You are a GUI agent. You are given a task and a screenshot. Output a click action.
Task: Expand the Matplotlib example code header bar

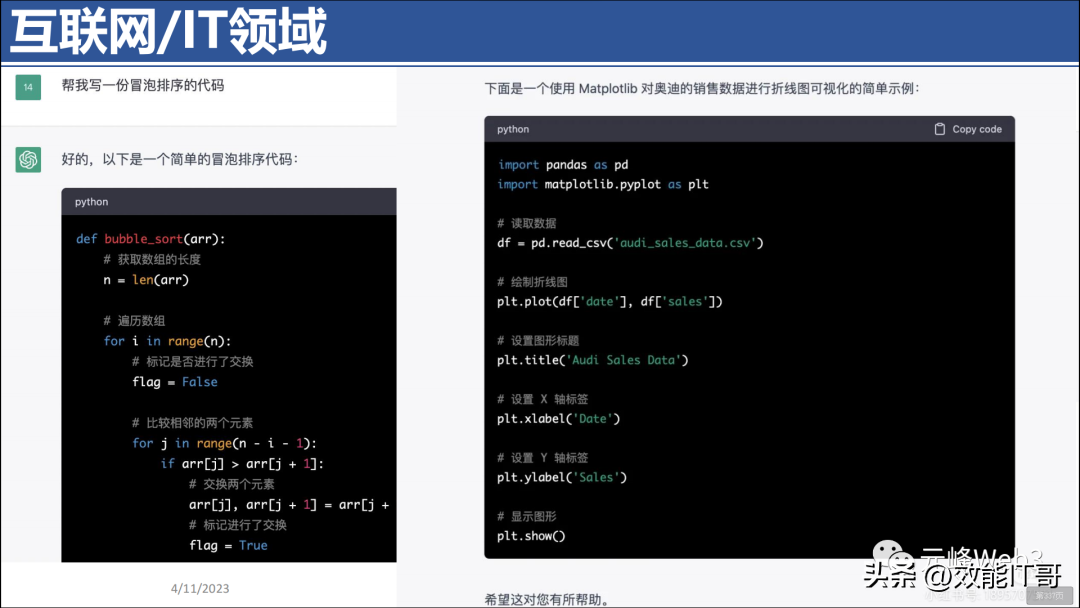(745, 129)
